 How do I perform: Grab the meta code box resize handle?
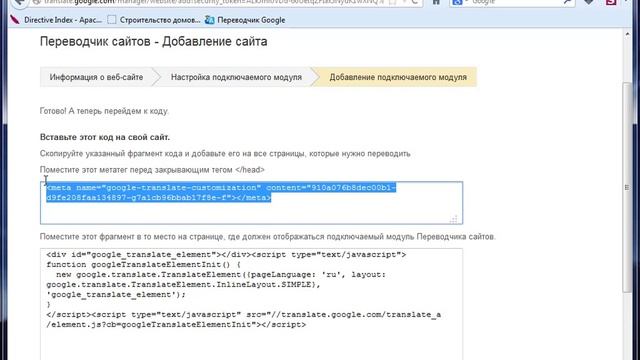point(454,219)
